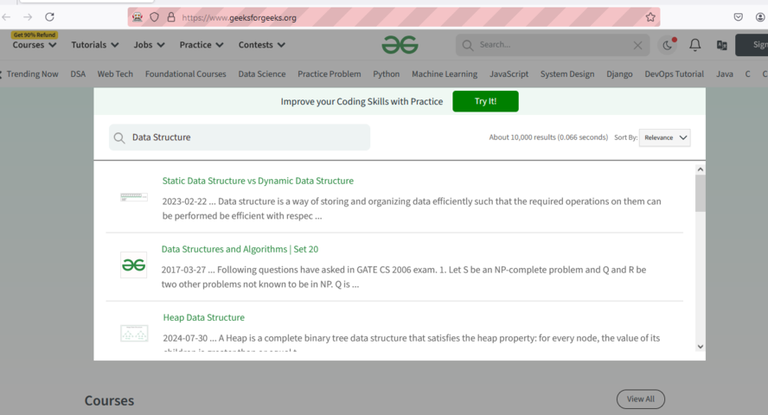Click the padlock site security icon
Viewport: 768px width, 415px height.
[171, 17]
